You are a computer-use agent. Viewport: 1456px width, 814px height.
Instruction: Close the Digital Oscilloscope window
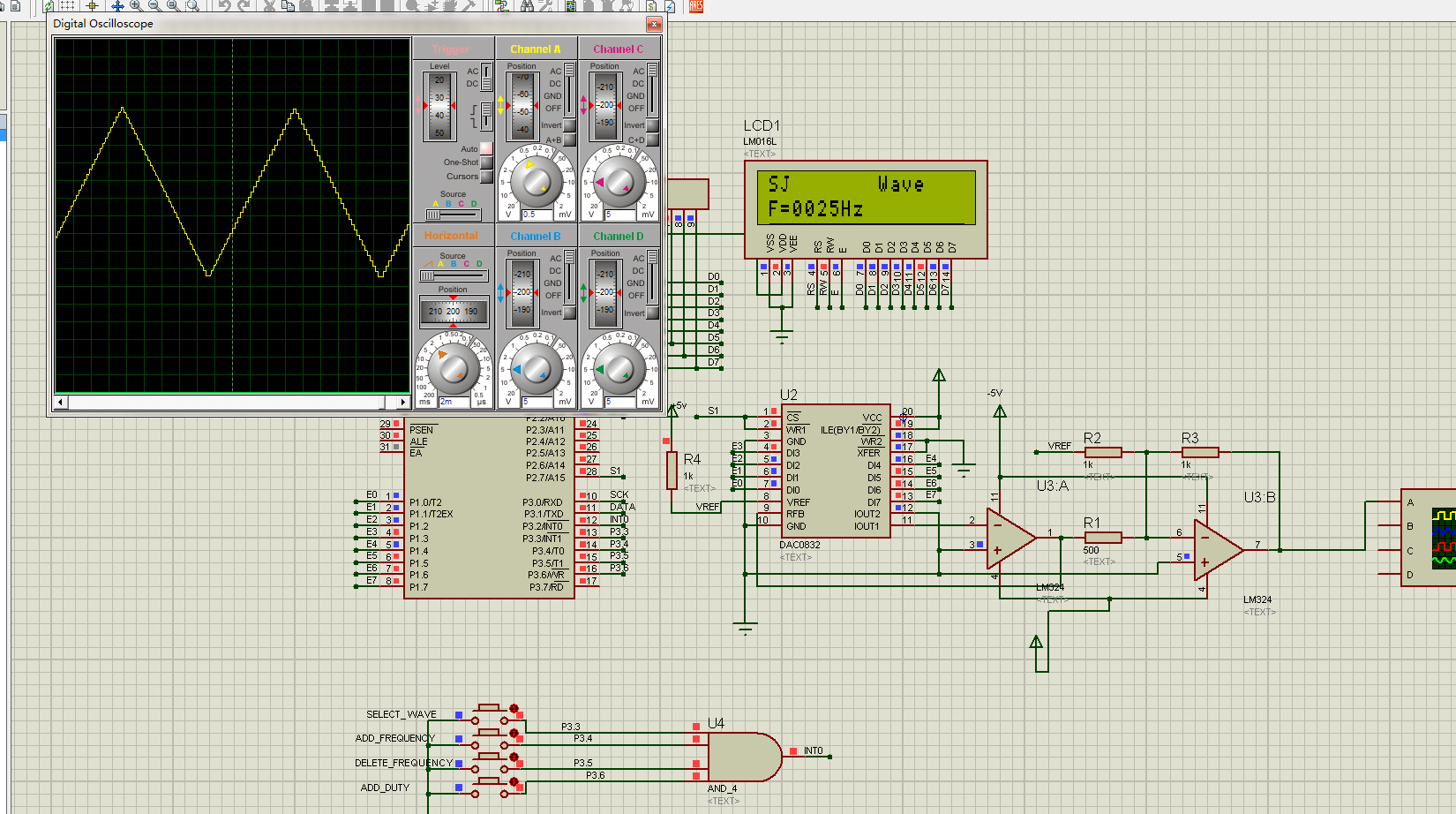point(654,24)
